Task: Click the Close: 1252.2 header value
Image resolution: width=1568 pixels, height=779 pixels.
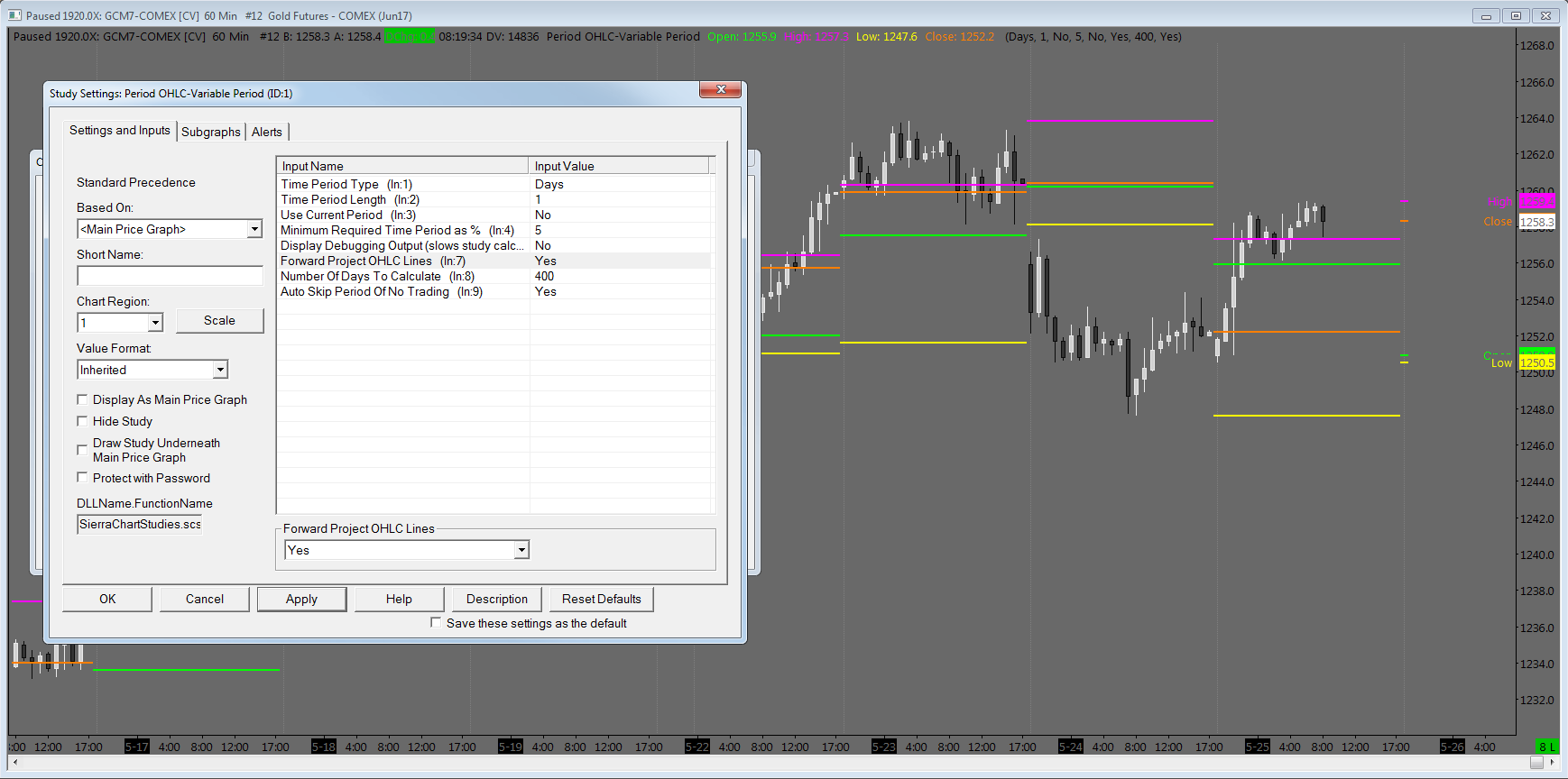Action: [960, 37]
